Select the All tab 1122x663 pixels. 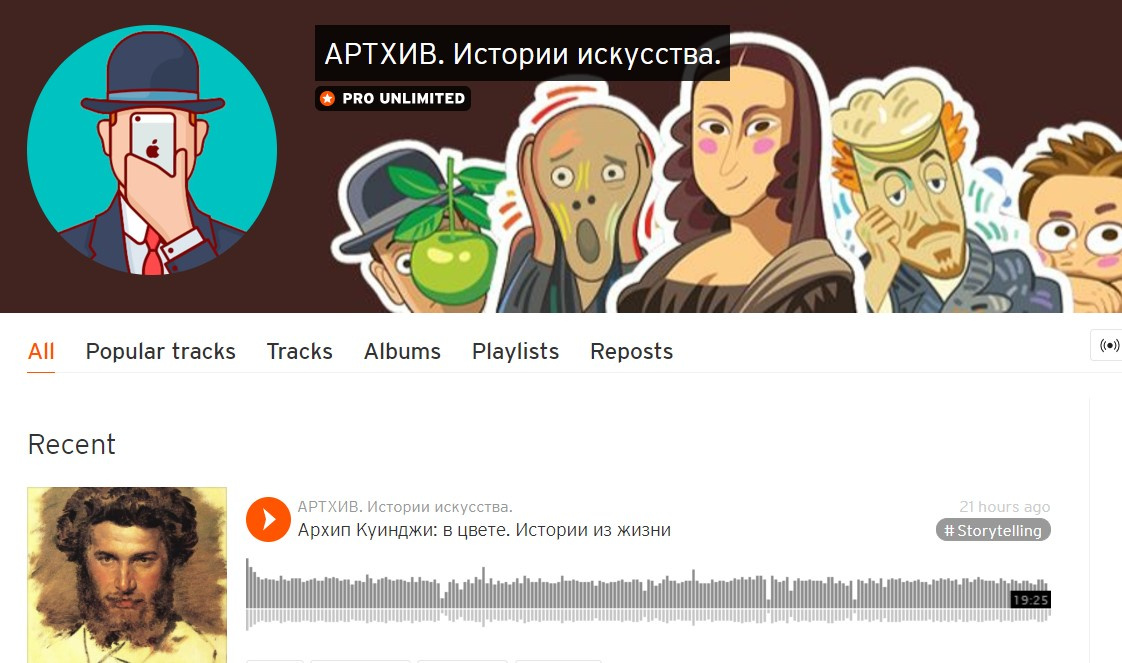(41, 351)
